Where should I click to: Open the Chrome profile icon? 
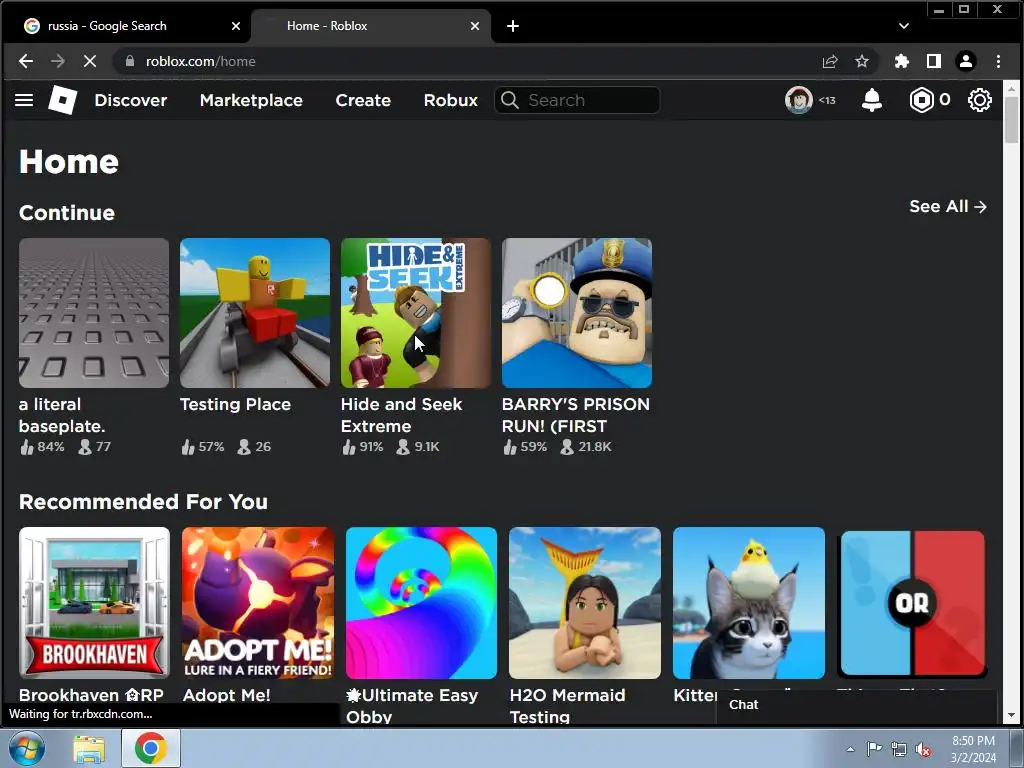tap(966, 61)
